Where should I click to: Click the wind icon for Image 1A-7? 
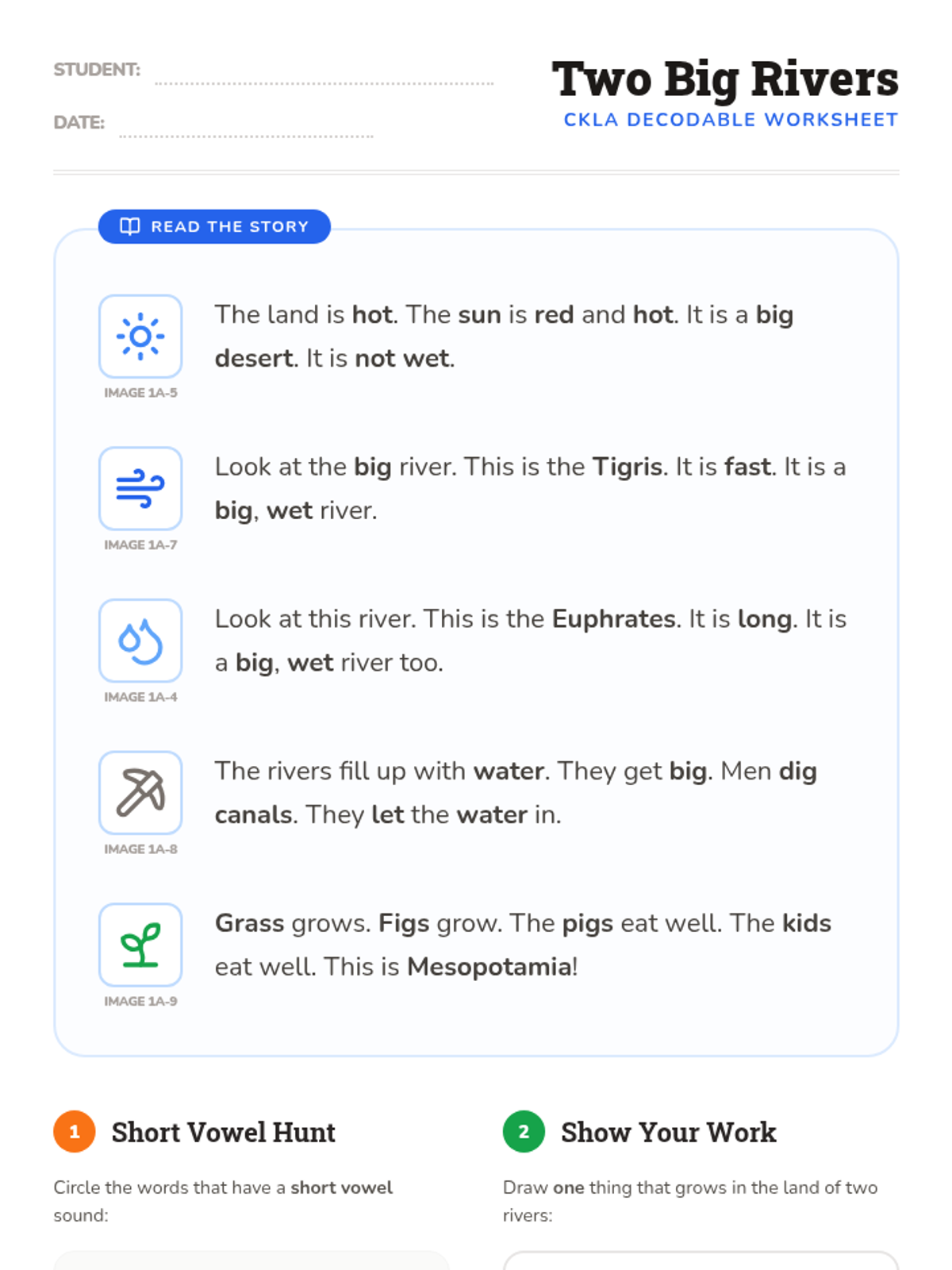click(140, 489)
